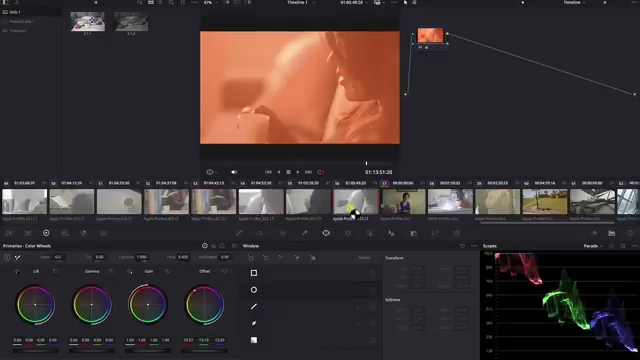
Task: Jump to the first frame
Action: pos(268,172)
